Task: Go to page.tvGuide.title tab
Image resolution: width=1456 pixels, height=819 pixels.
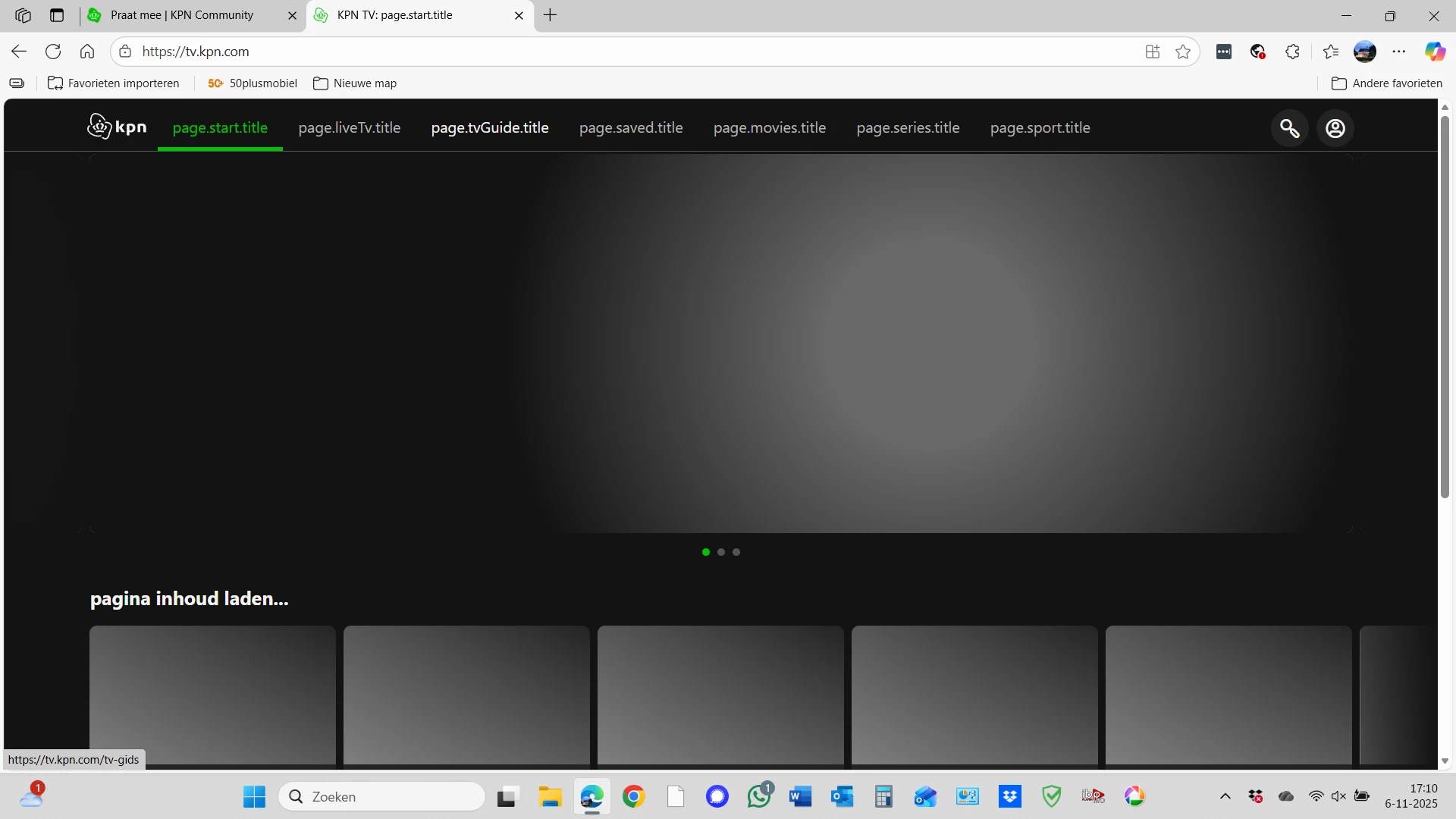Action: pyautogui.click(x=490, y=127)
